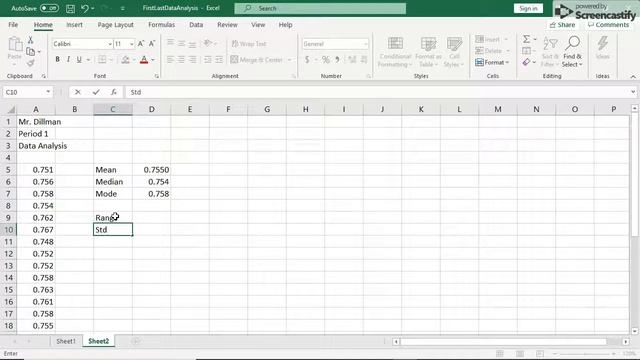Click the Name Box showing C10
640x360 pixels.
28,92
